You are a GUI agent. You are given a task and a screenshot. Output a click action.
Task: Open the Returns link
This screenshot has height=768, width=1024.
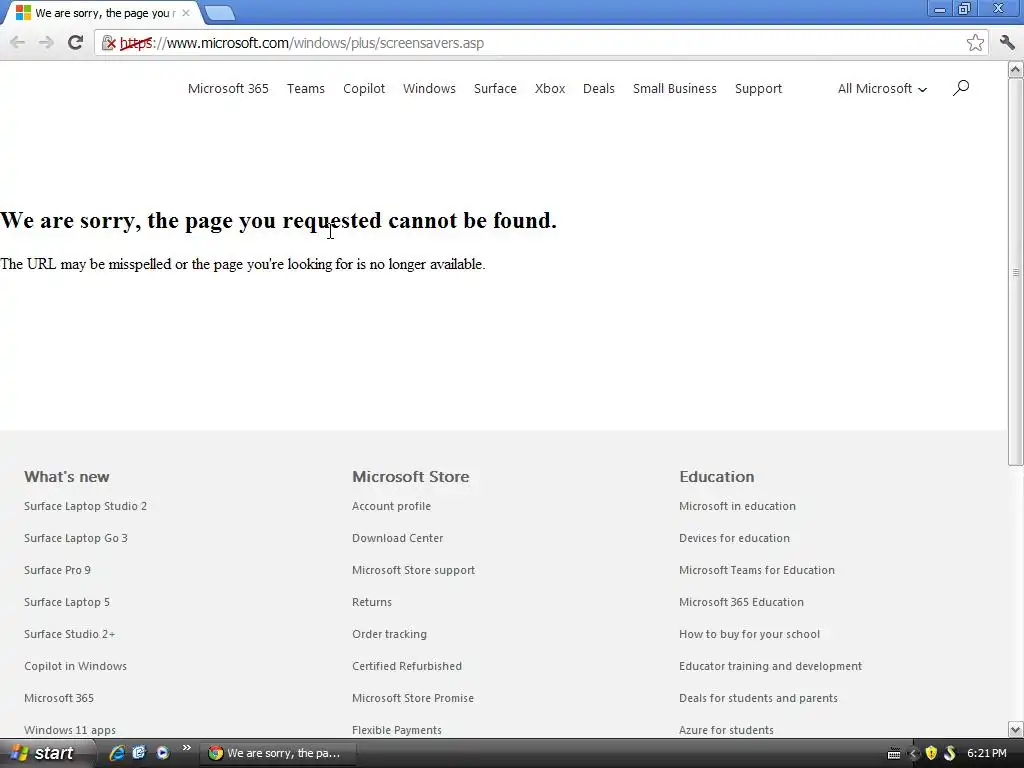(372, 602)
